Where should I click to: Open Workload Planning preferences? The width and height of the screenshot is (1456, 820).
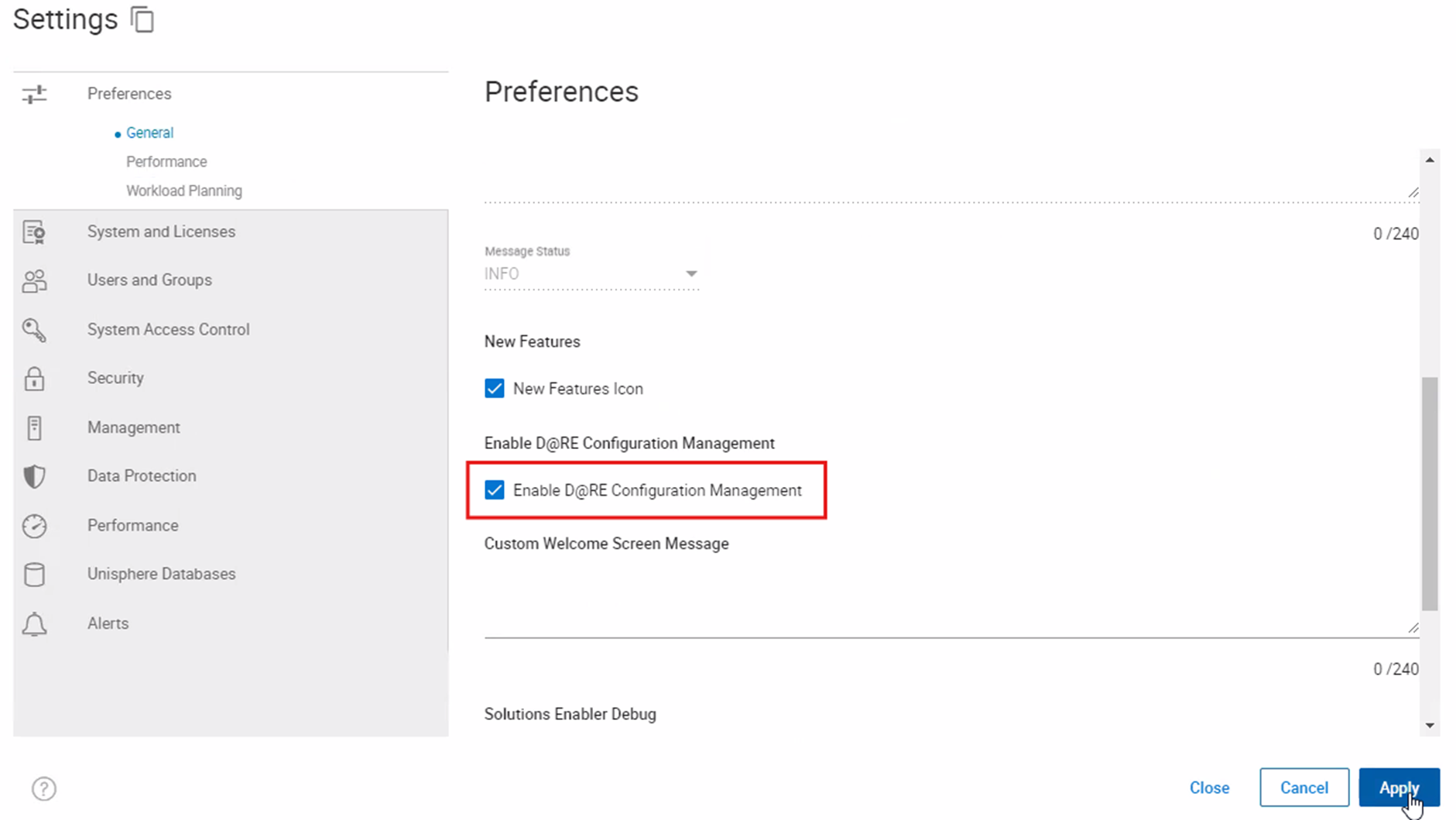[x=183, y=190]
